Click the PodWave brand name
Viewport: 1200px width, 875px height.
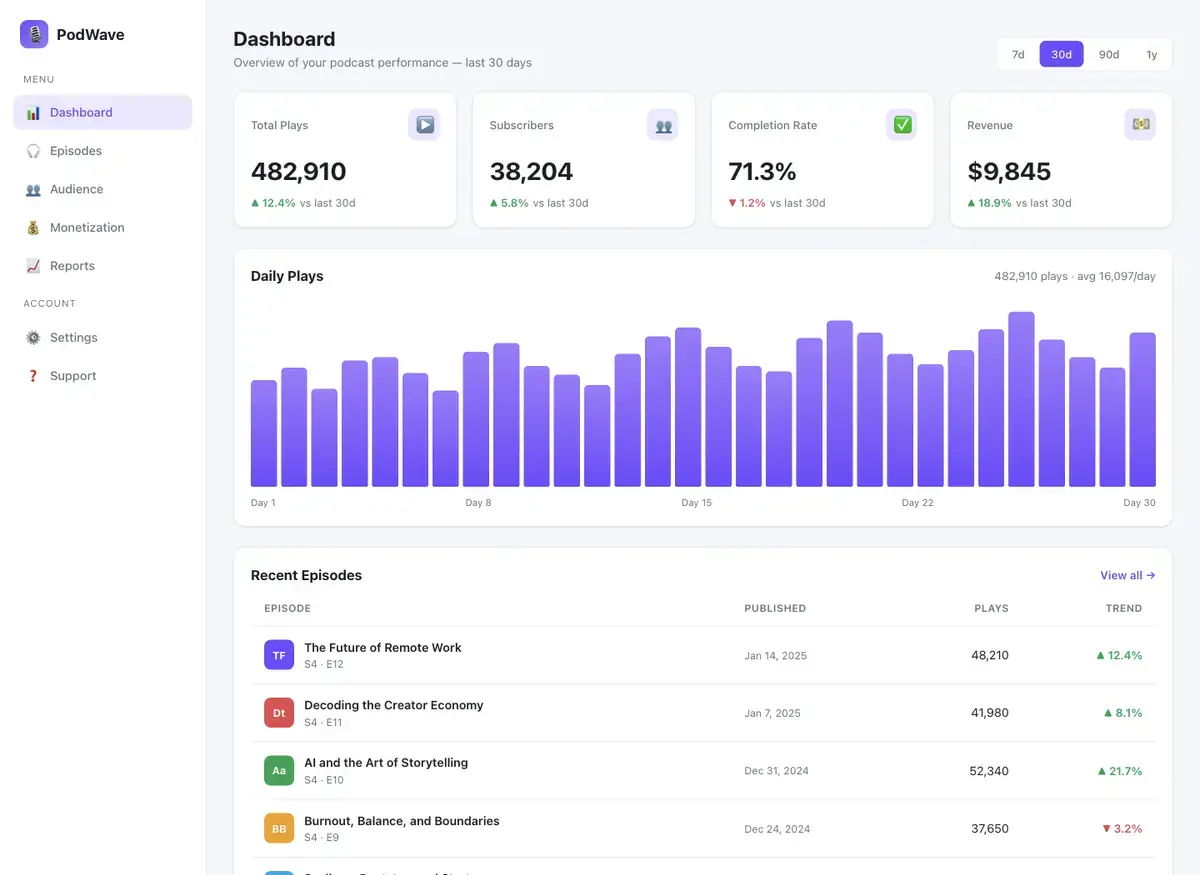pyautogui.click(x=91, y=34)
